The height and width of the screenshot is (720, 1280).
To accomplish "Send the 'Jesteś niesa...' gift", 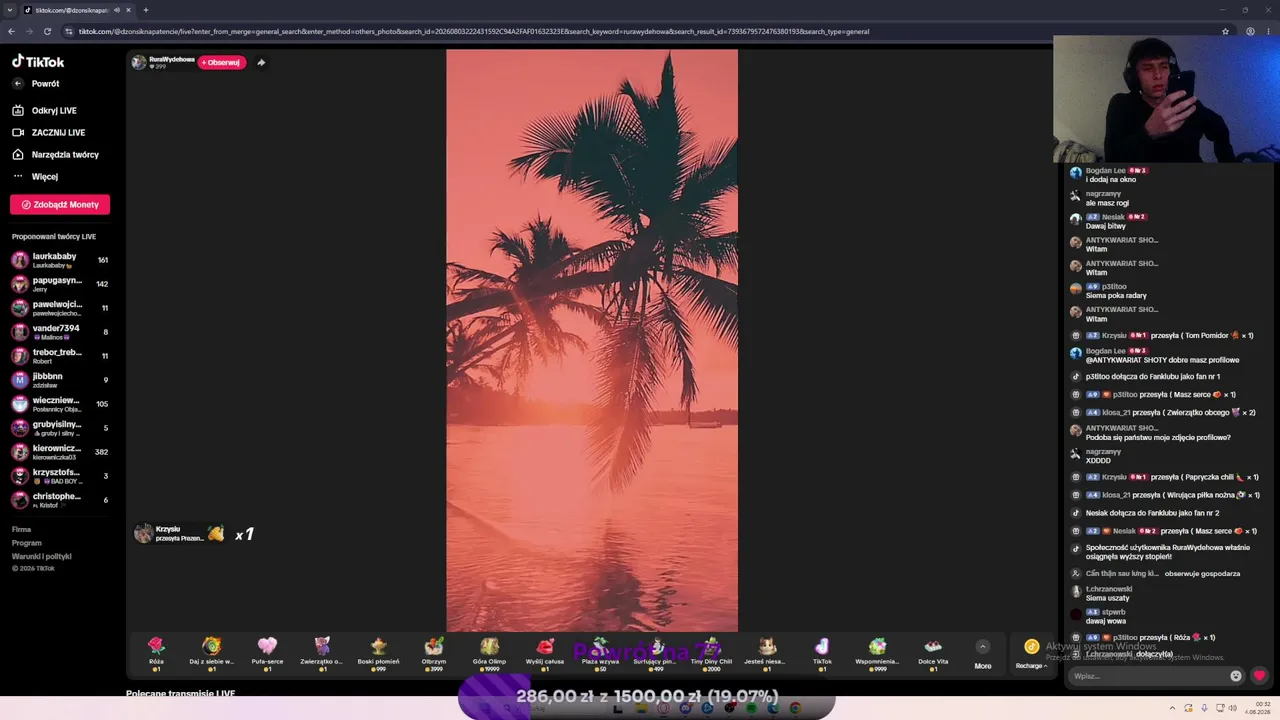I will coord(767,653).
